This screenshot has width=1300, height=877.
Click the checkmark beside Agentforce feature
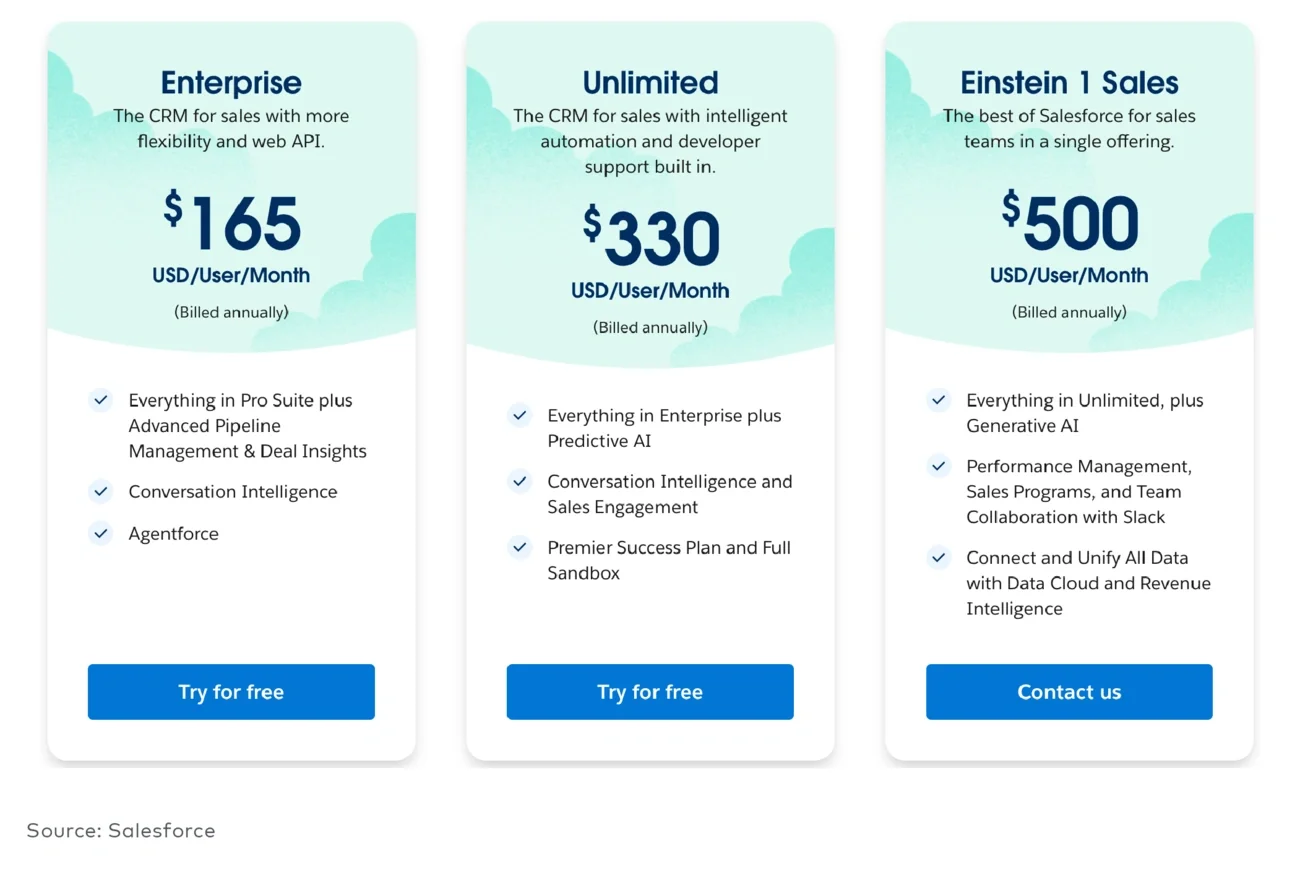tap(100, 534)
